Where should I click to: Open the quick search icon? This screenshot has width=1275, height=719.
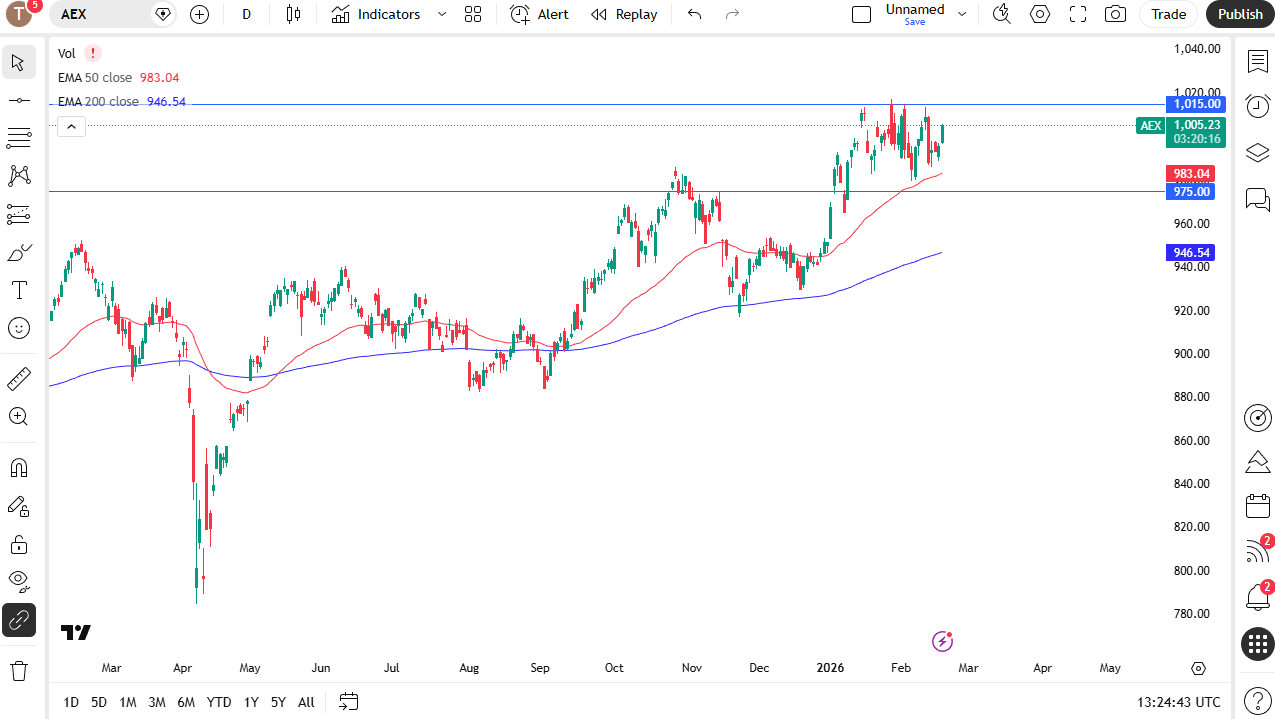tap(1001, 14)
